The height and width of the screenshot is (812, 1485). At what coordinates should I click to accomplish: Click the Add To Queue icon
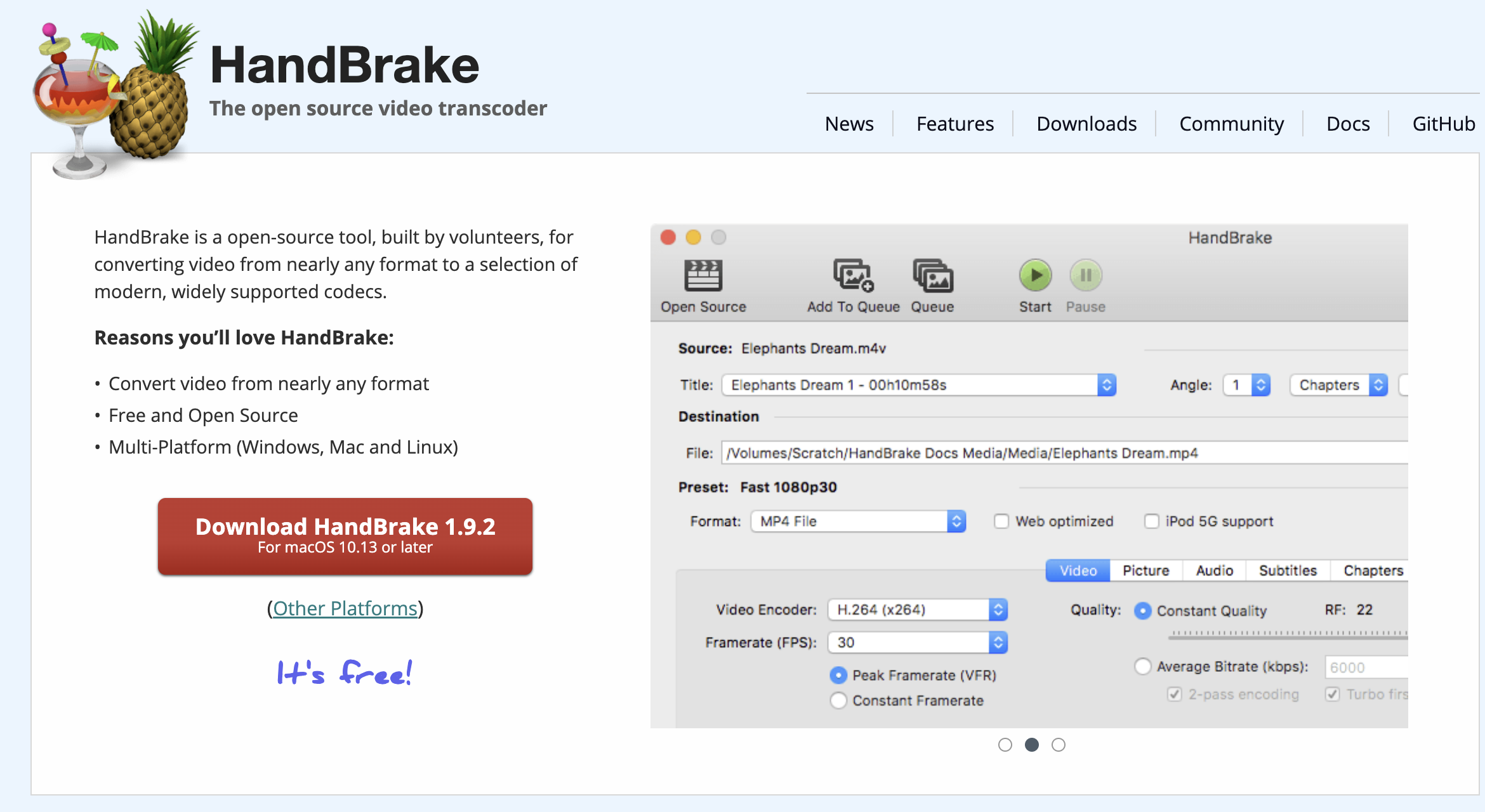click(x=852, y=275)
